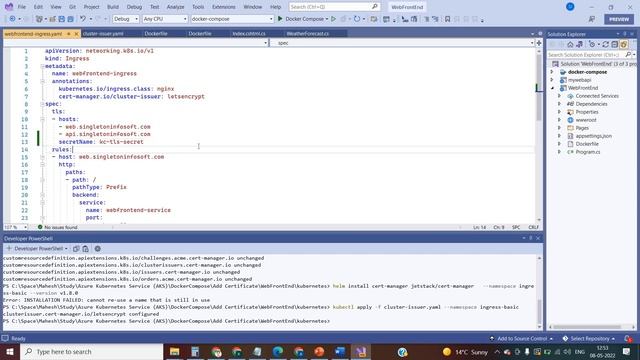Viewport: 640px width, 360px height.
Task: Click Collapse All icon in Solution Explorer
Action: pos(614,44)
